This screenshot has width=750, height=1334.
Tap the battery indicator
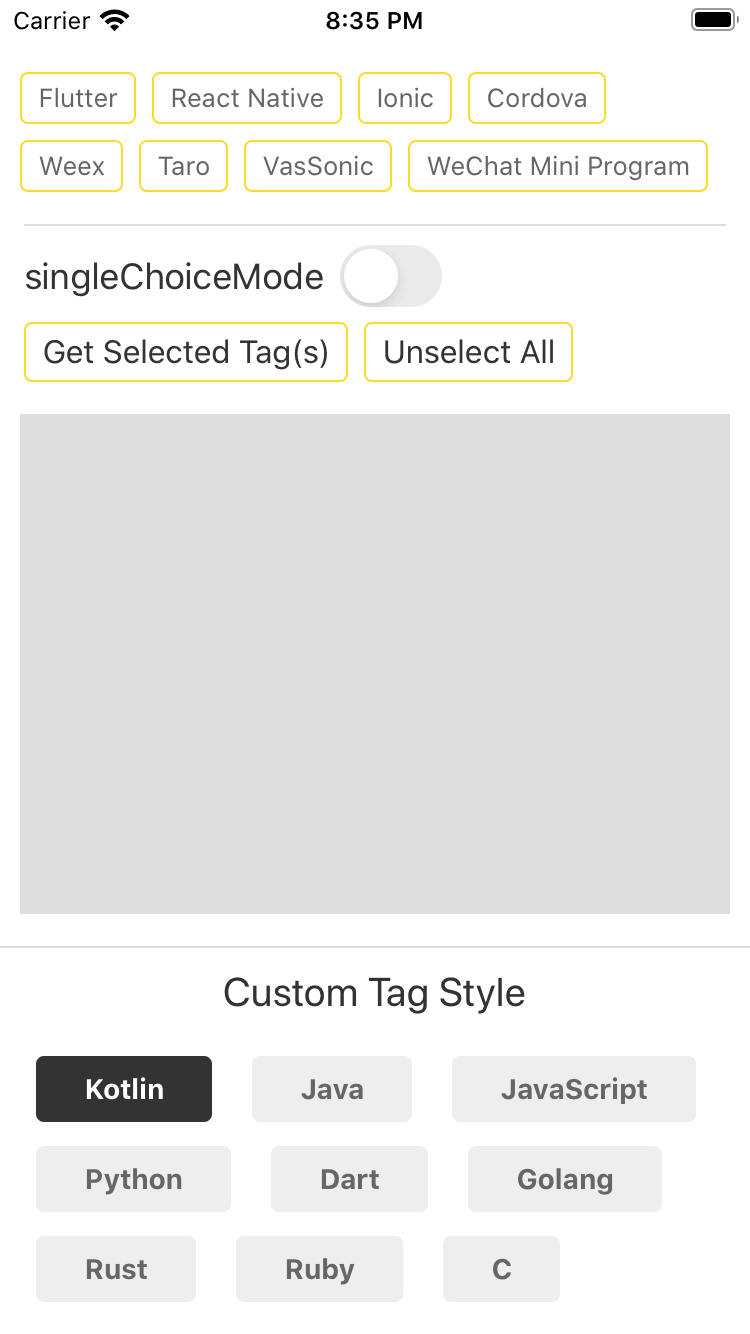click(713, 19)
